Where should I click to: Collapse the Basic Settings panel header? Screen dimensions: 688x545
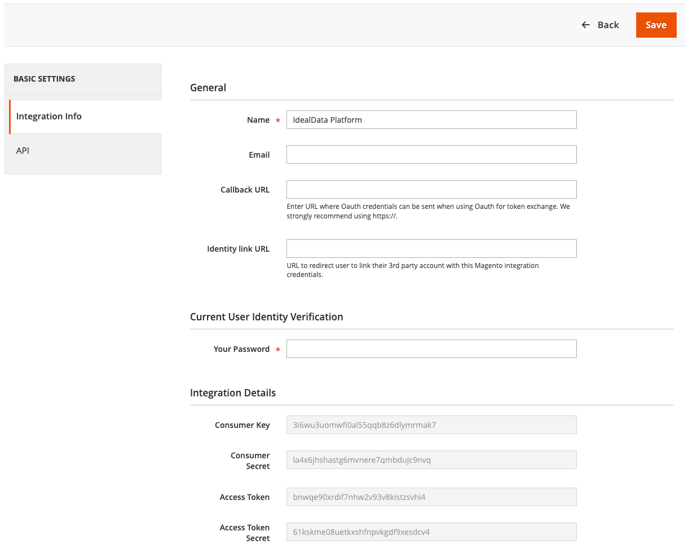(83, 79)
